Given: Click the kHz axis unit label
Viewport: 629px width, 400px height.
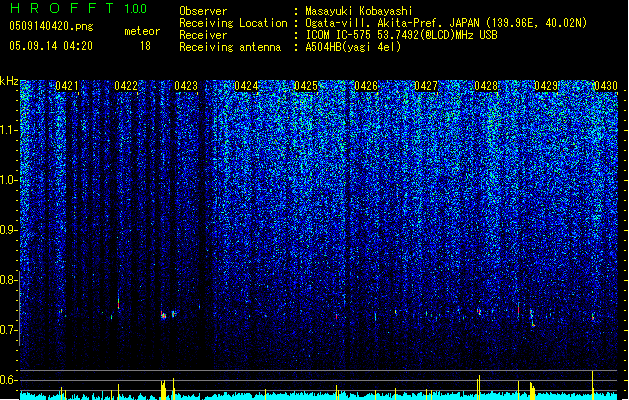Looking at the screenshot, I should point(9,81).
